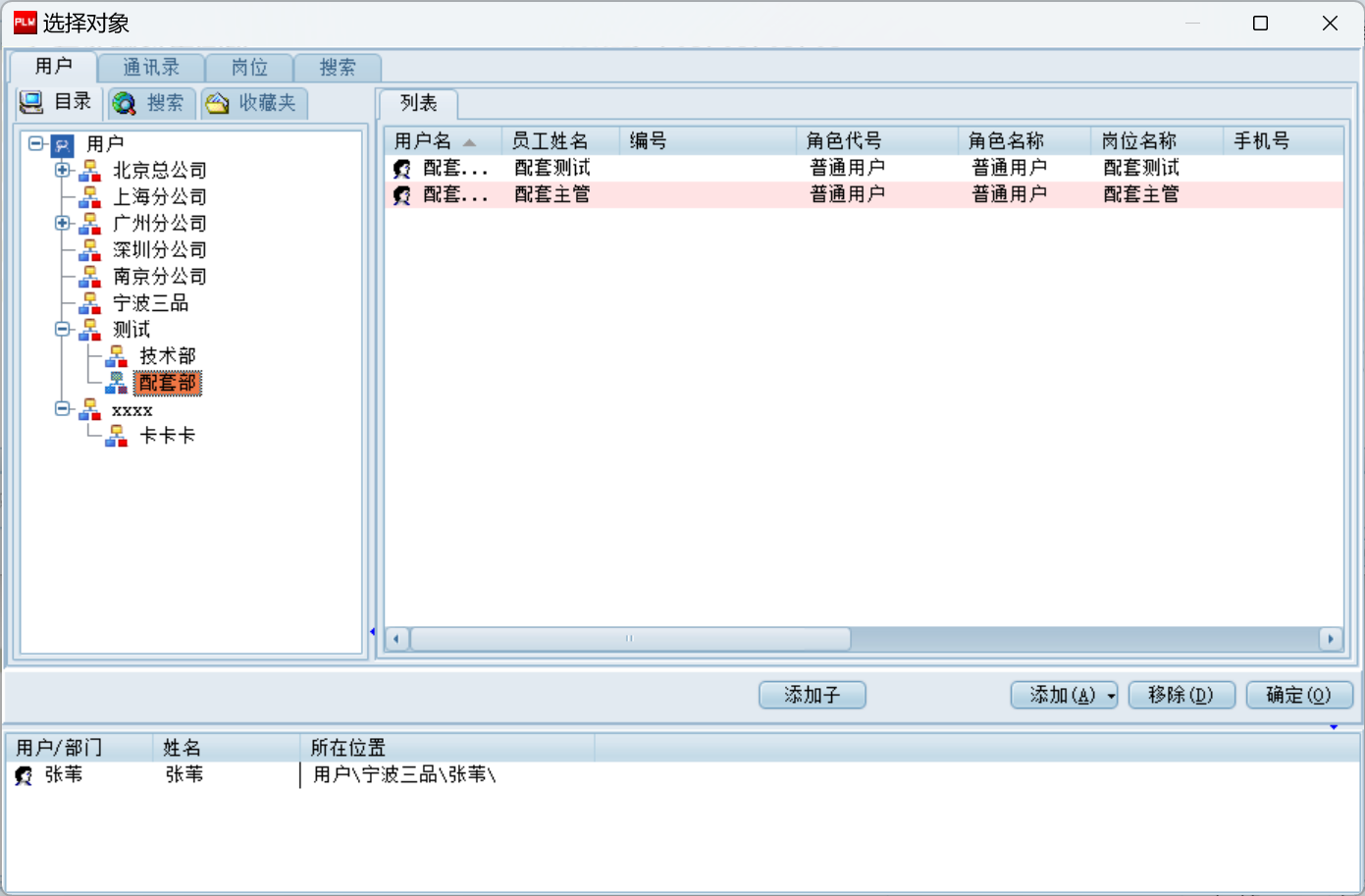Click the globe magnifier icon on 搜索 subtab

pyautogui.click(x=124, y=103)
